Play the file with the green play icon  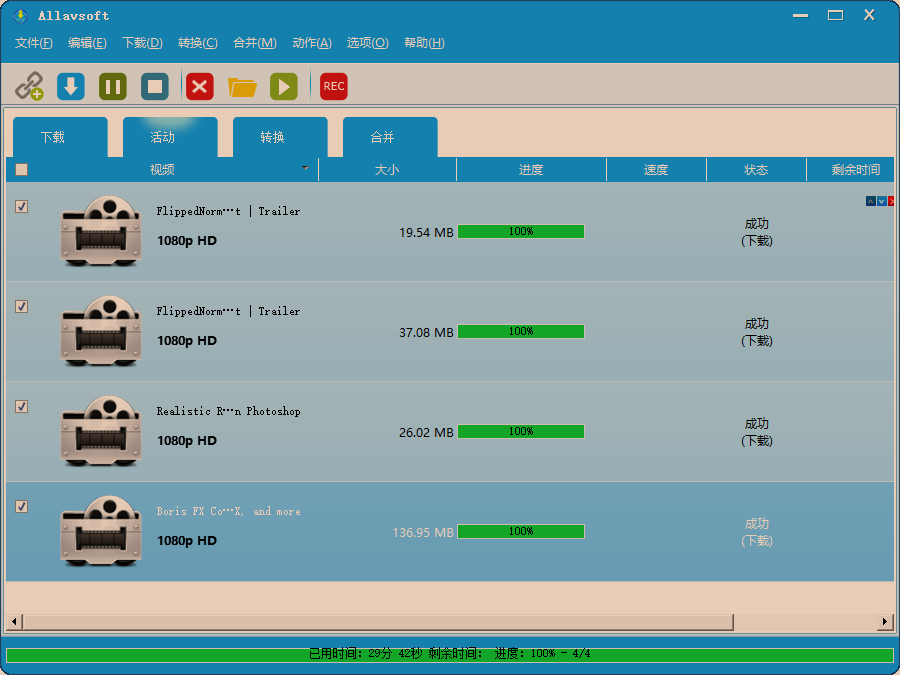coord(284,86)
